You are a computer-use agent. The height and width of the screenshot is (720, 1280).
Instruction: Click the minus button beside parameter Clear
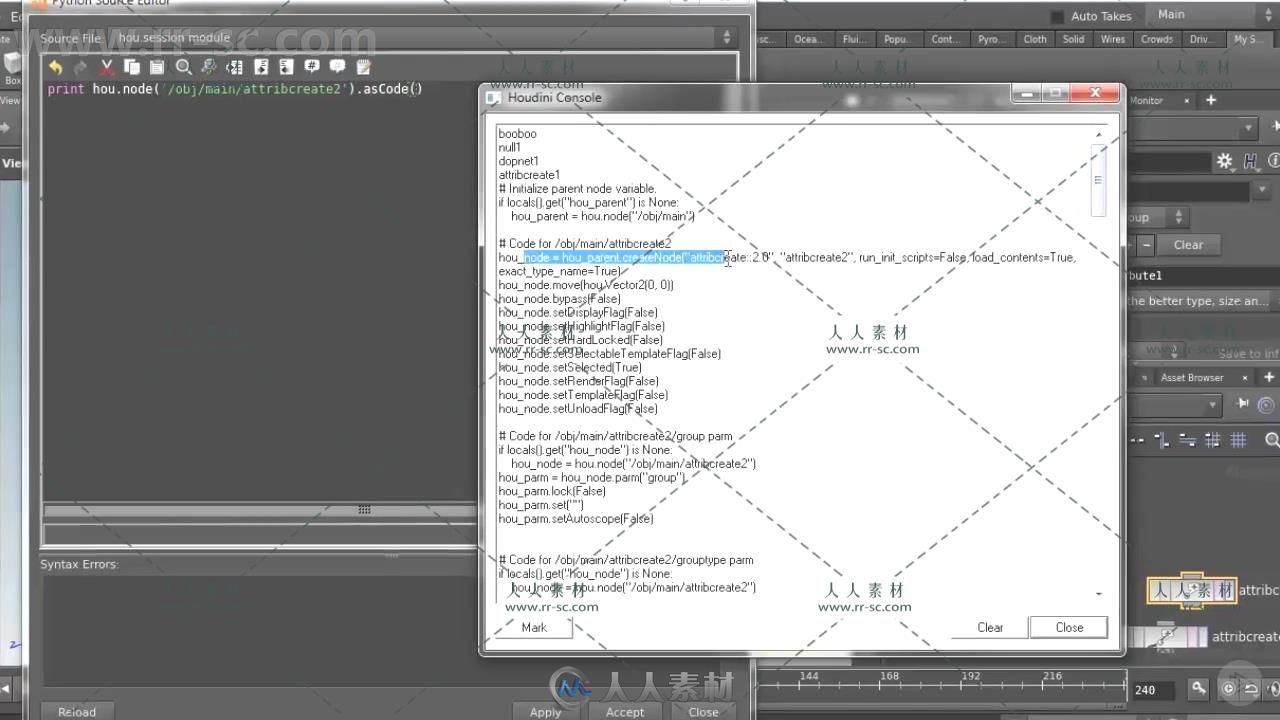point(1147,244)
